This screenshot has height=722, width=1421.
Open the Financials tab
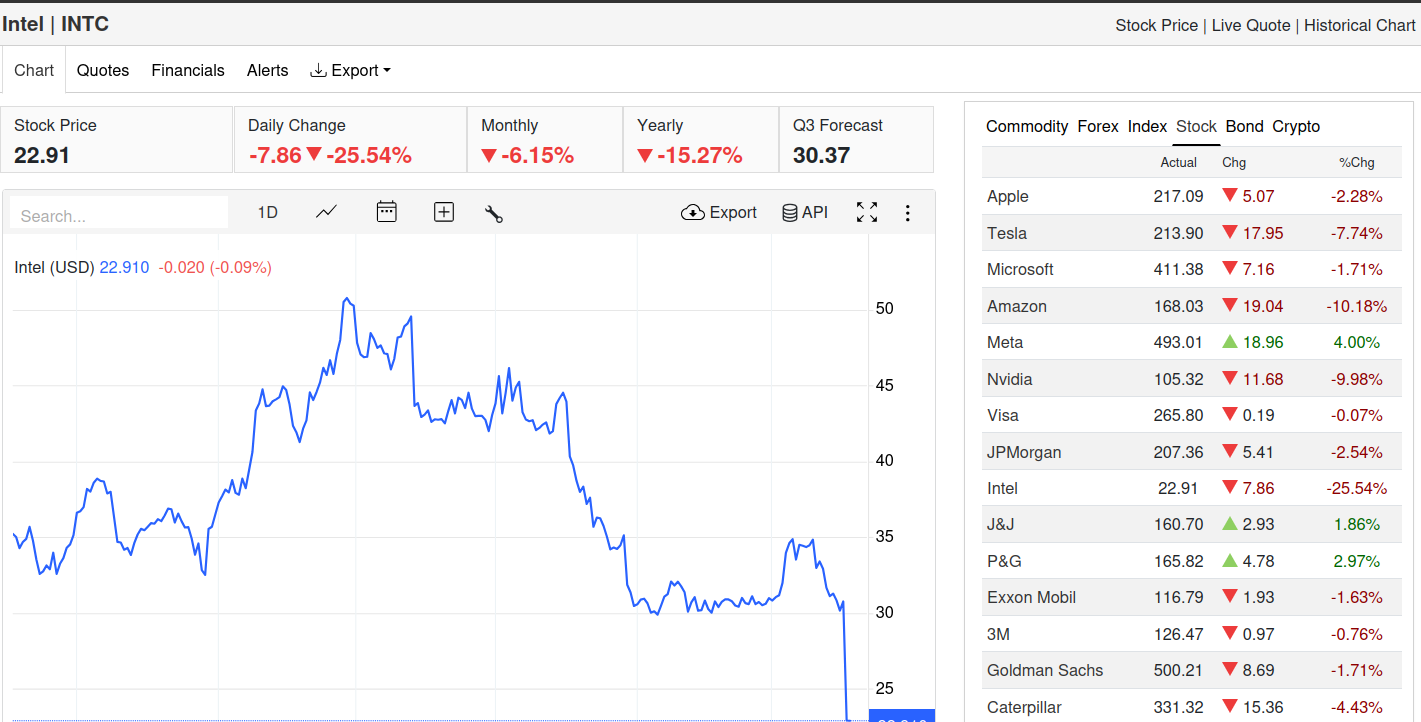pyautogui.click(x=188, y=70)
